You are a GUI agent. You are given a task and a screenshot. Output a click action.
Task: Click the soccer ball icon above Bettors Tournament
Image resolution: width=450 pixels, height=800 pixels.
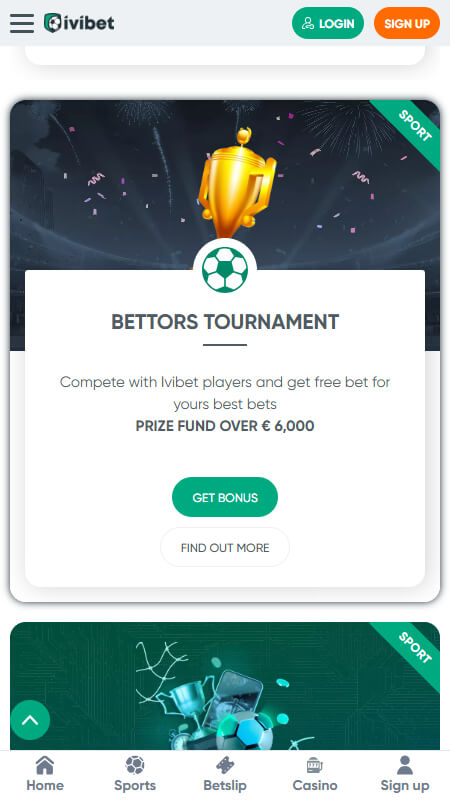pos(225,269)
